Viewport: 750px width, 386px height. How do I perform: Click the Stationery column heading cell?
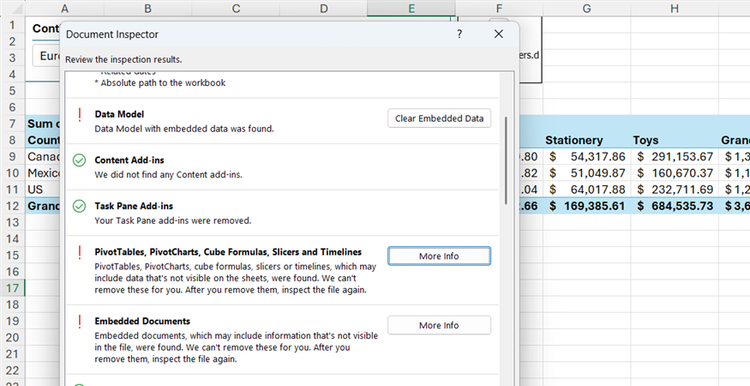point(586,140)
